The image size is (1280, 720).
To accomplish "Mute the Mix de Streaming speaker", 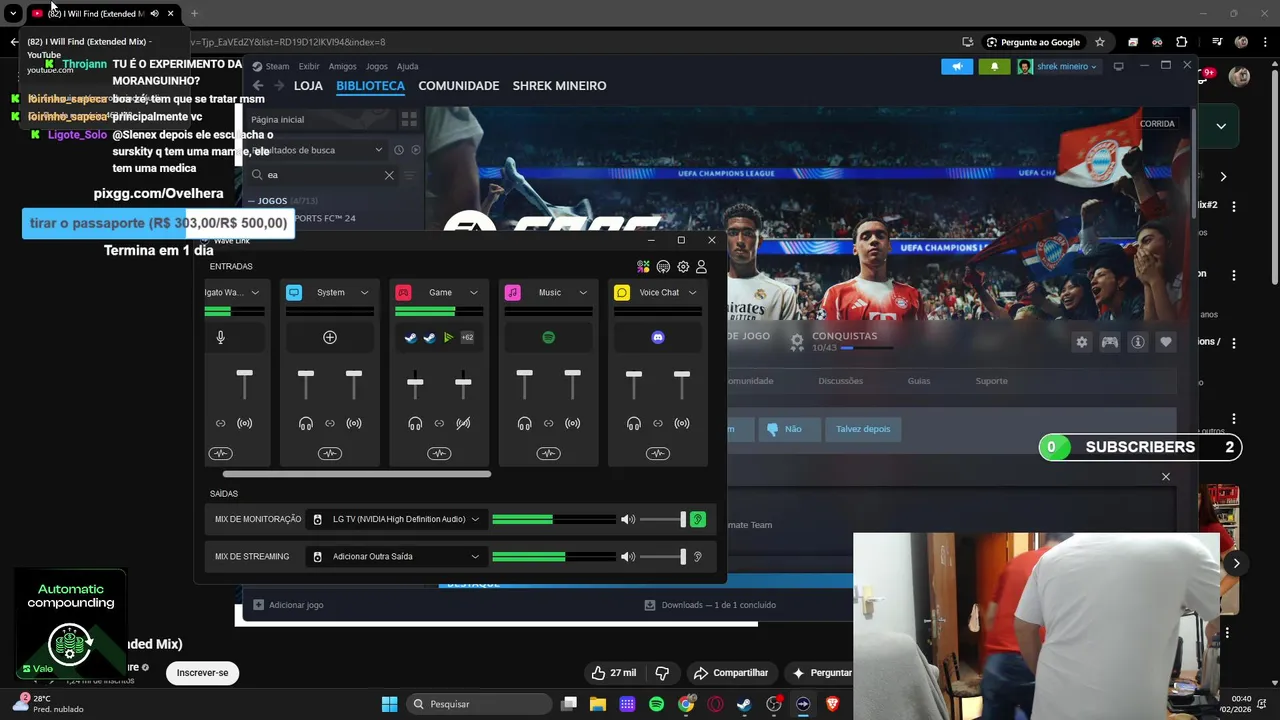I will pos(627,557).
